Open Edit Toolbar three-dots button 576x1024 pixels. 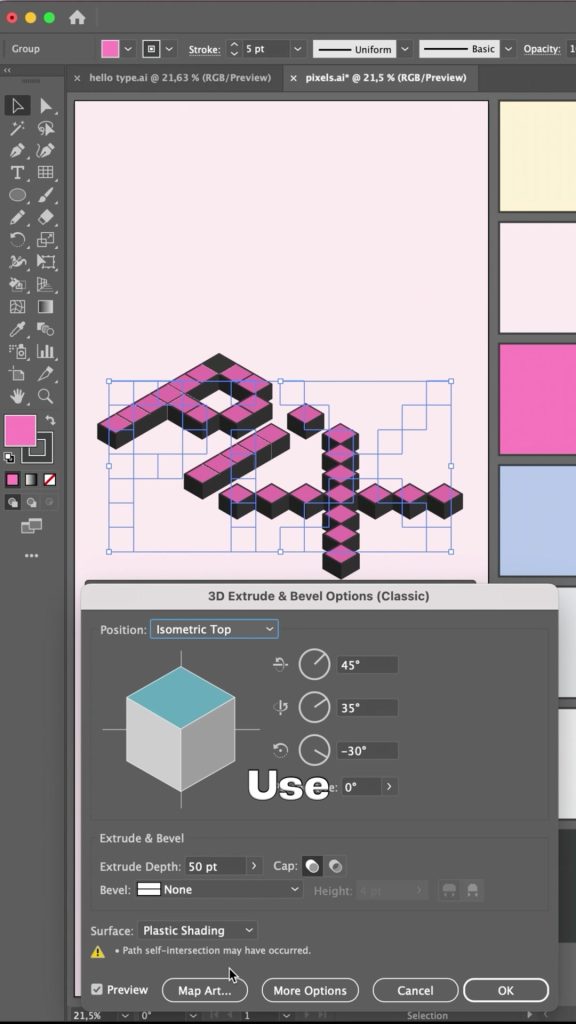click(31, 556)
